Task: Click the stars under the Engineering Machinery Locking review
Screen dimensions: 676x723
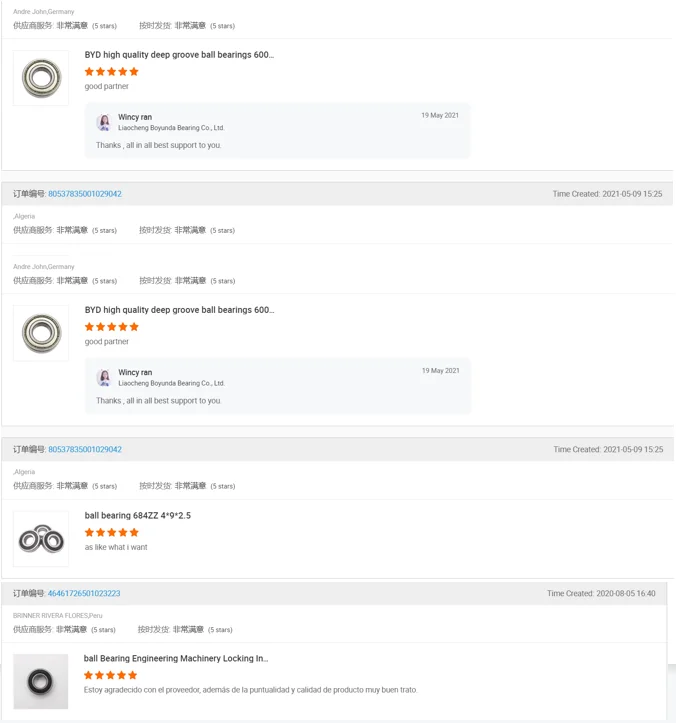Action: tap(111, 676)
